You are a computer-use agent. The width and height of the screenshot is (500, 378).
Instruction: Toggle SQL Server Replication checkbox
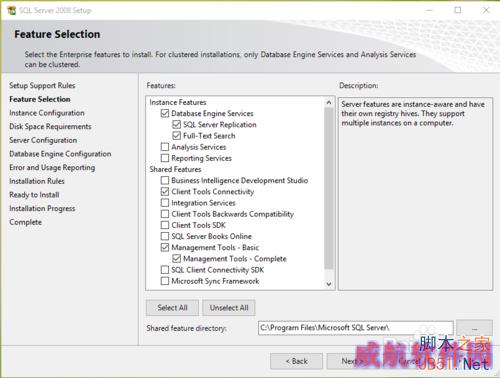coord(176,125)
